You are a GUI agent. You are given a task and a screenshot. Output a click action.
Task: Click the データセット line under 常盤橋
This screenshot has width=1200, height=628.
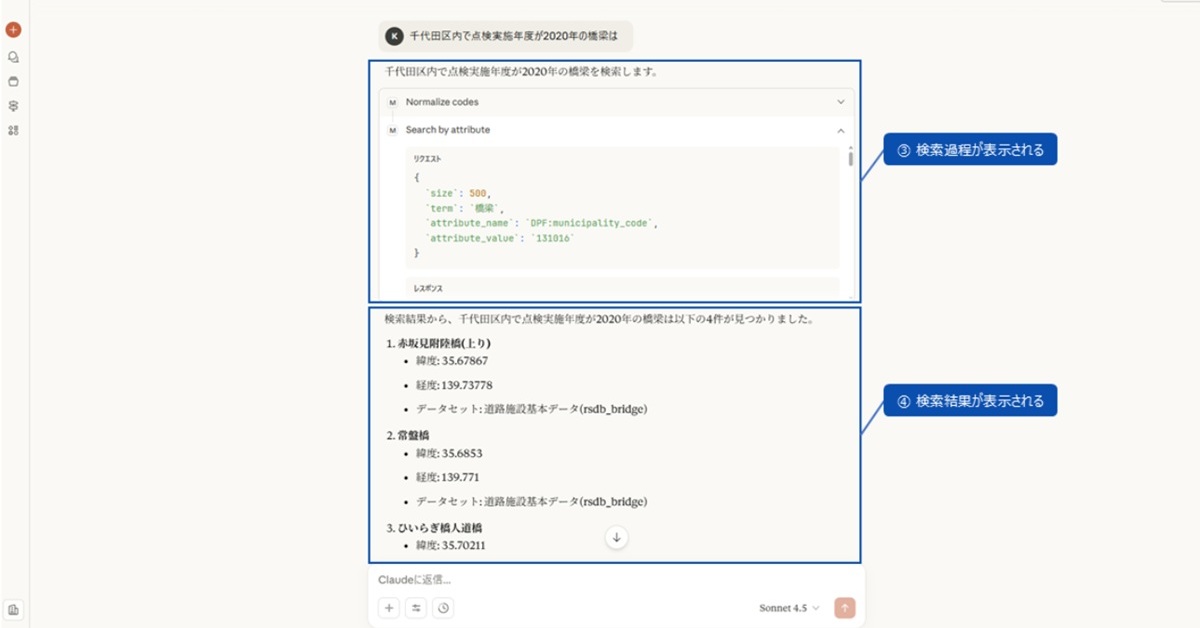(x=531, y=501)
